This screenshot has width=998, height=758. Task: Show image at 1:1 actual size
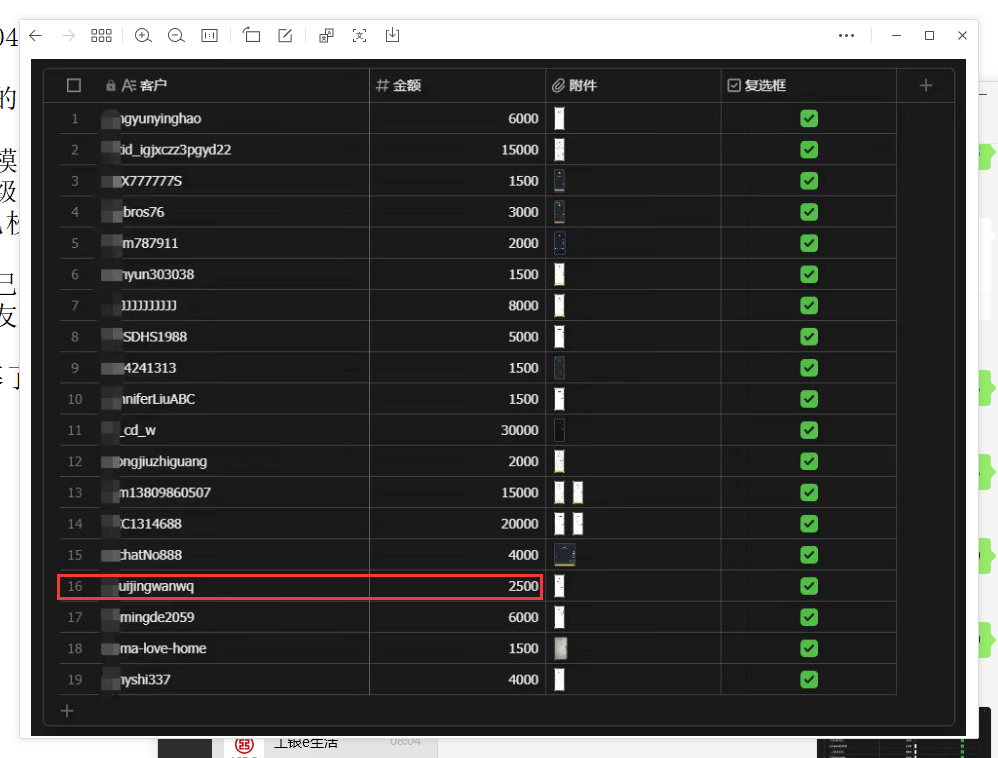[210, 36]
